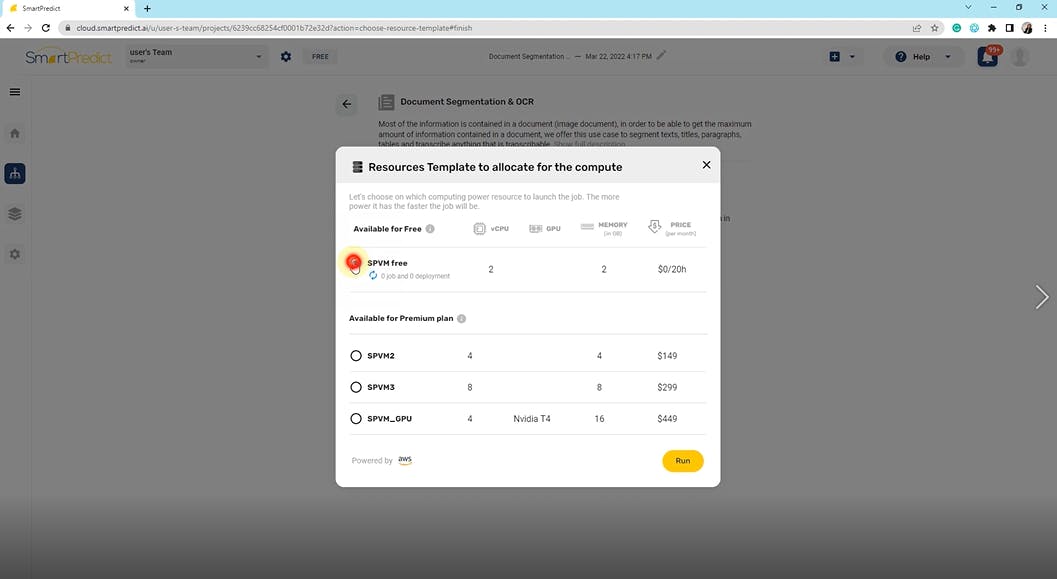Click the back arrow beside Document Segmentation
The image size is (1057, 579).
[346, 104]
